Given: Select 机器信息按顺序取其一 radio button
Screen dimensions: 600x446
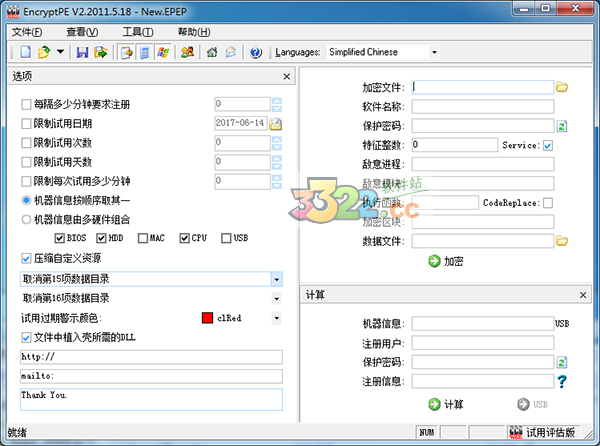Looking at the screenshot, I should [x=26, y=200].
